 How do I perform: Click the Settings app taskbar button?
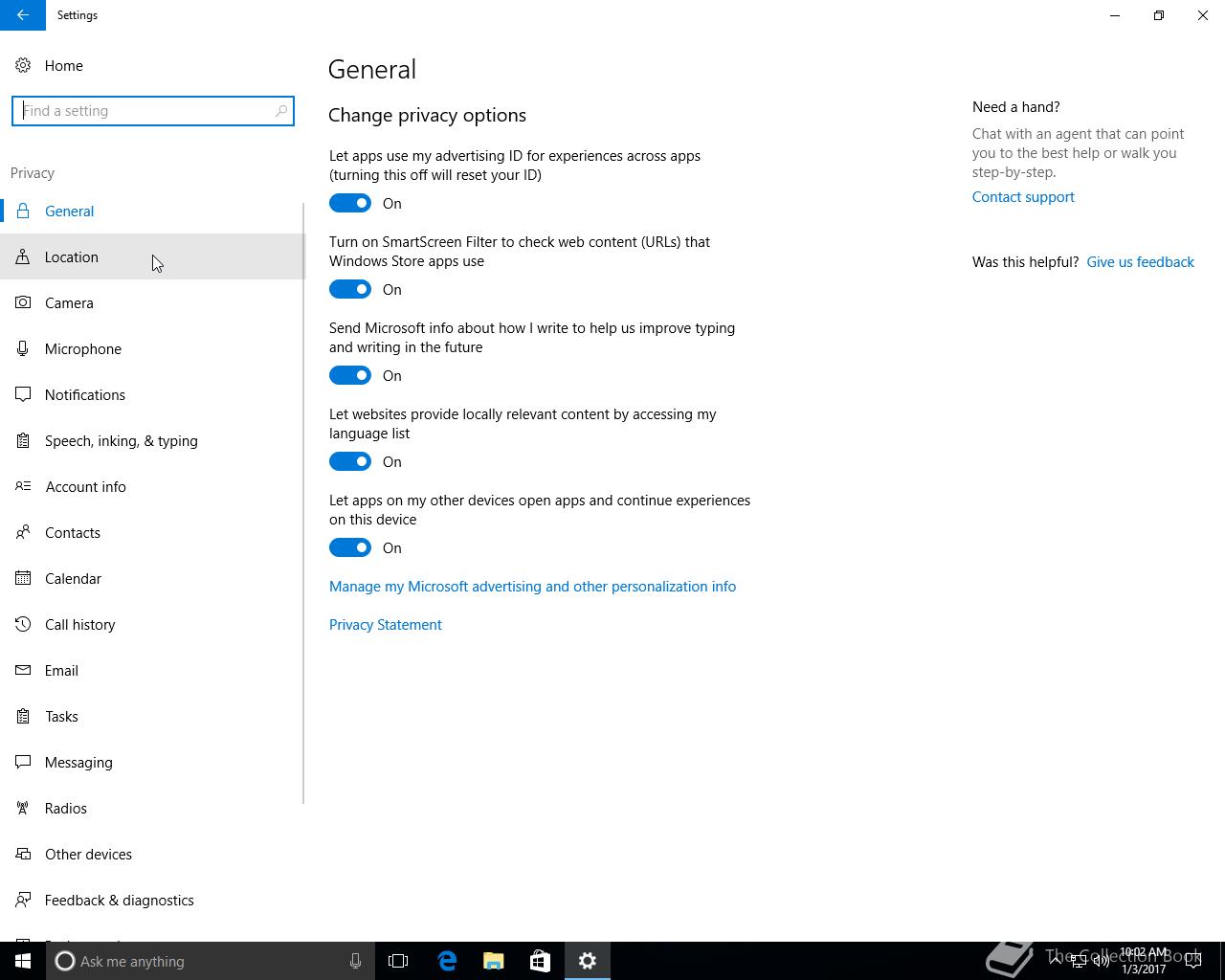587,961
